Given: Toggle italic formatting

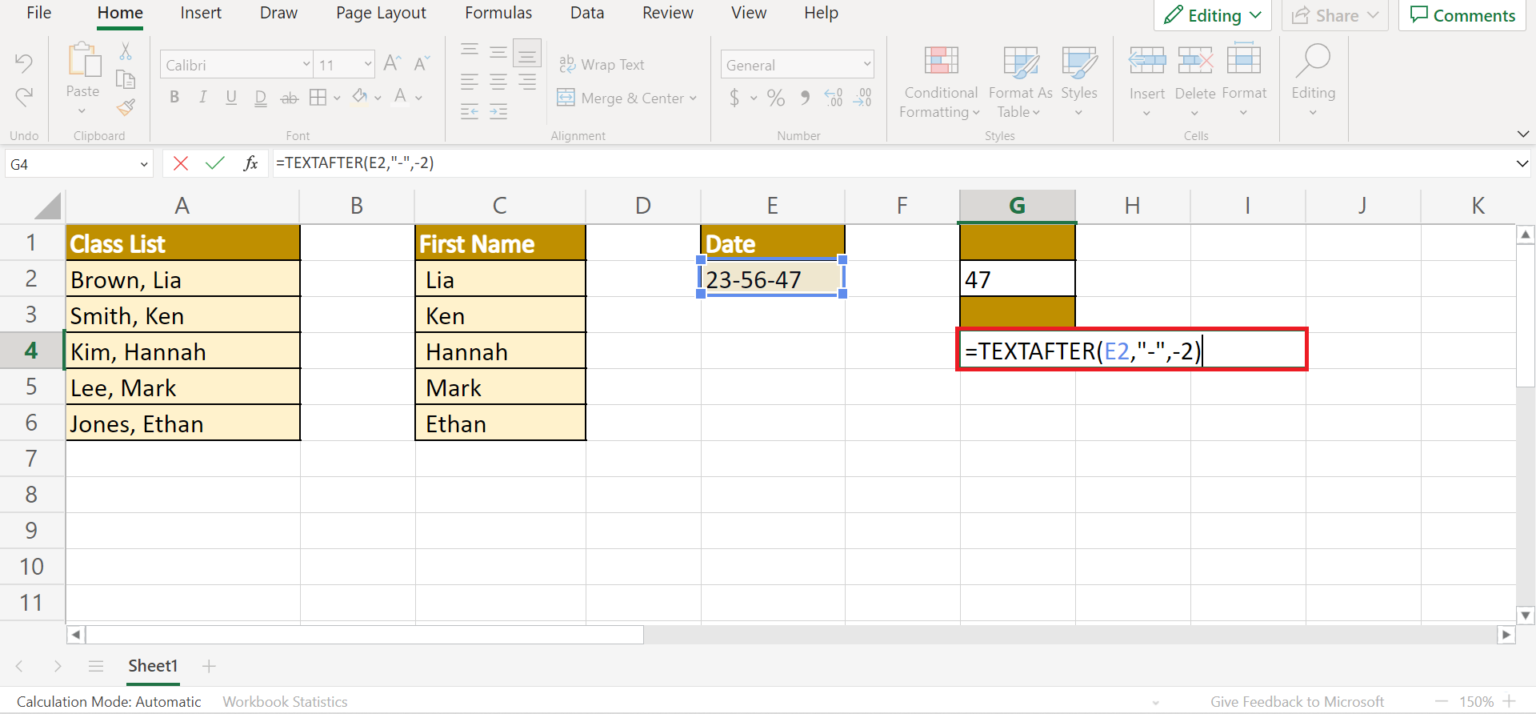Looking at the screenshot, I should 202,97.
